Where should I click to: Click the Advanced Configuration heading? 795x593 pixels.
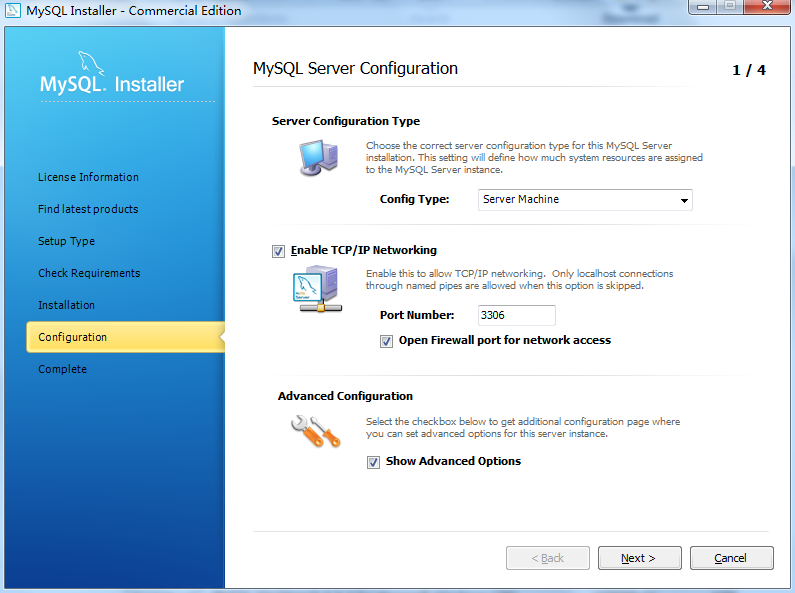click(x=345, y=396)
